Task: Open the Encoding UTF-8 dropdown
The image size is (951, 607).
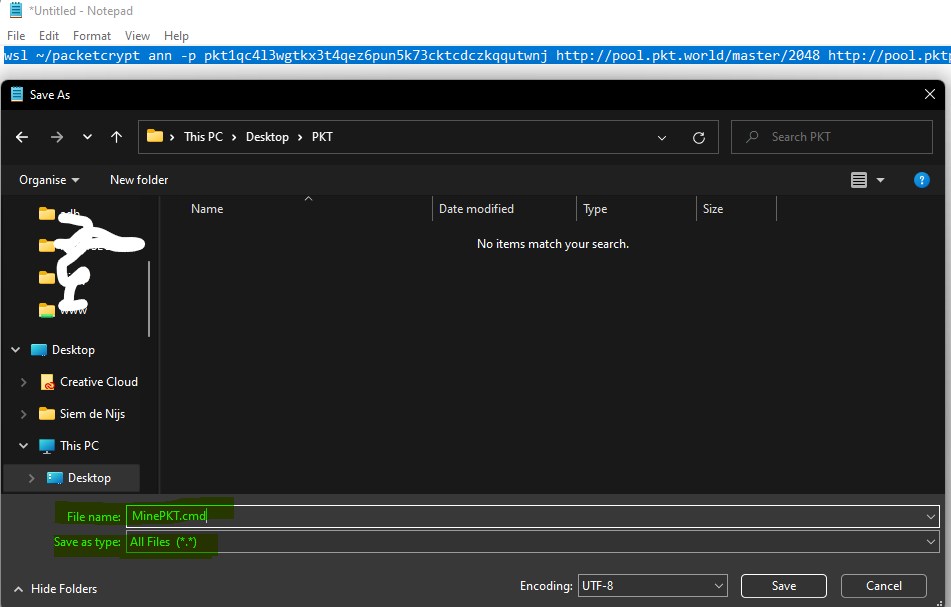Action: coord(653,586)
